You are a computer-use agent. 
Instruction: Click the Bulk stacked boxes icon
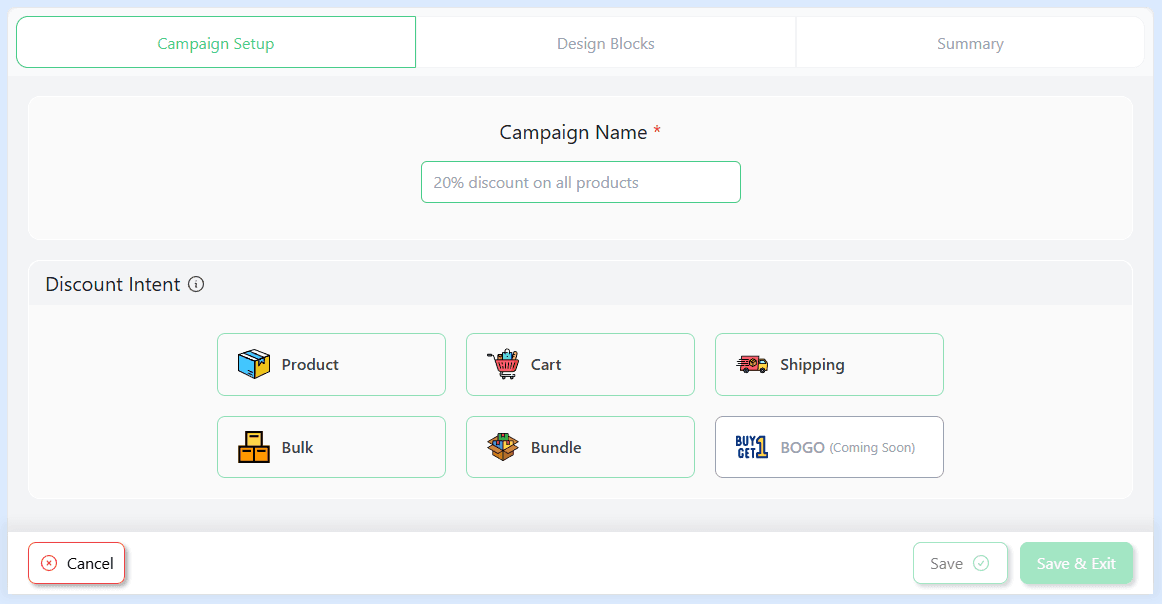coord(254,447)
